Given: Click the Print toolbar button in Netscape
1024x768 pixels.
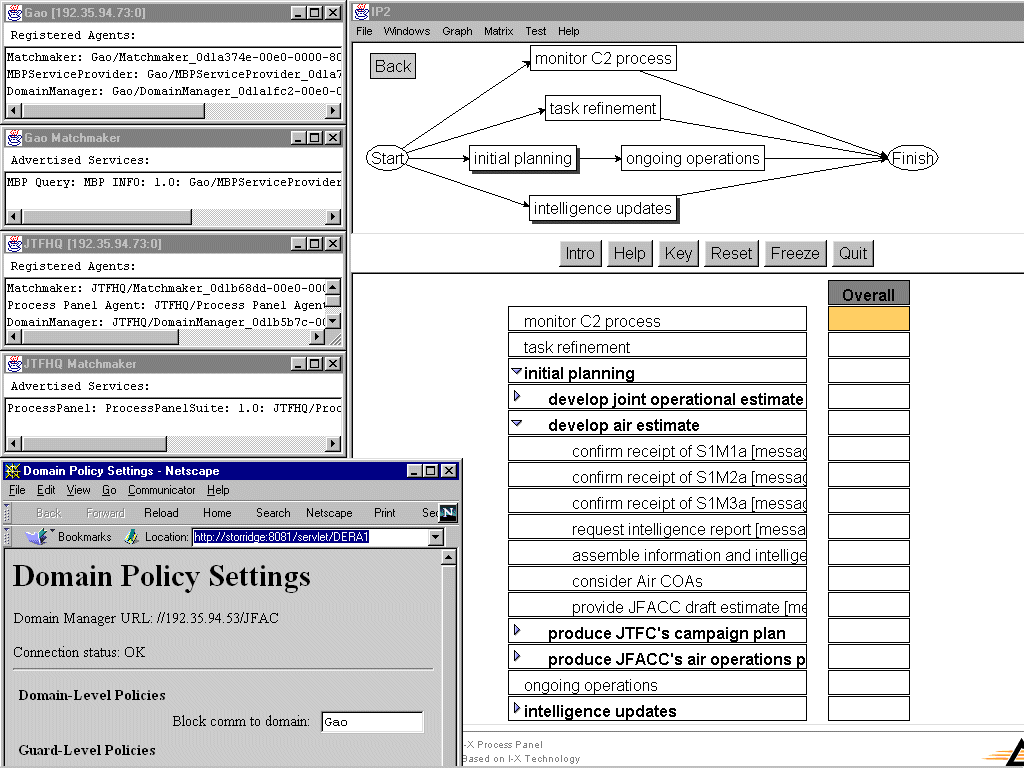Looking at the screenshot, I should pyautogui.click(x=384, y=513).
